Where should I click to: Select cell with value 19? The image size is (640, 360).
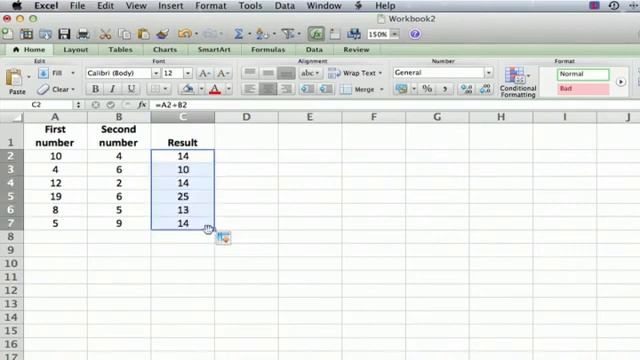tap(56, 196)
